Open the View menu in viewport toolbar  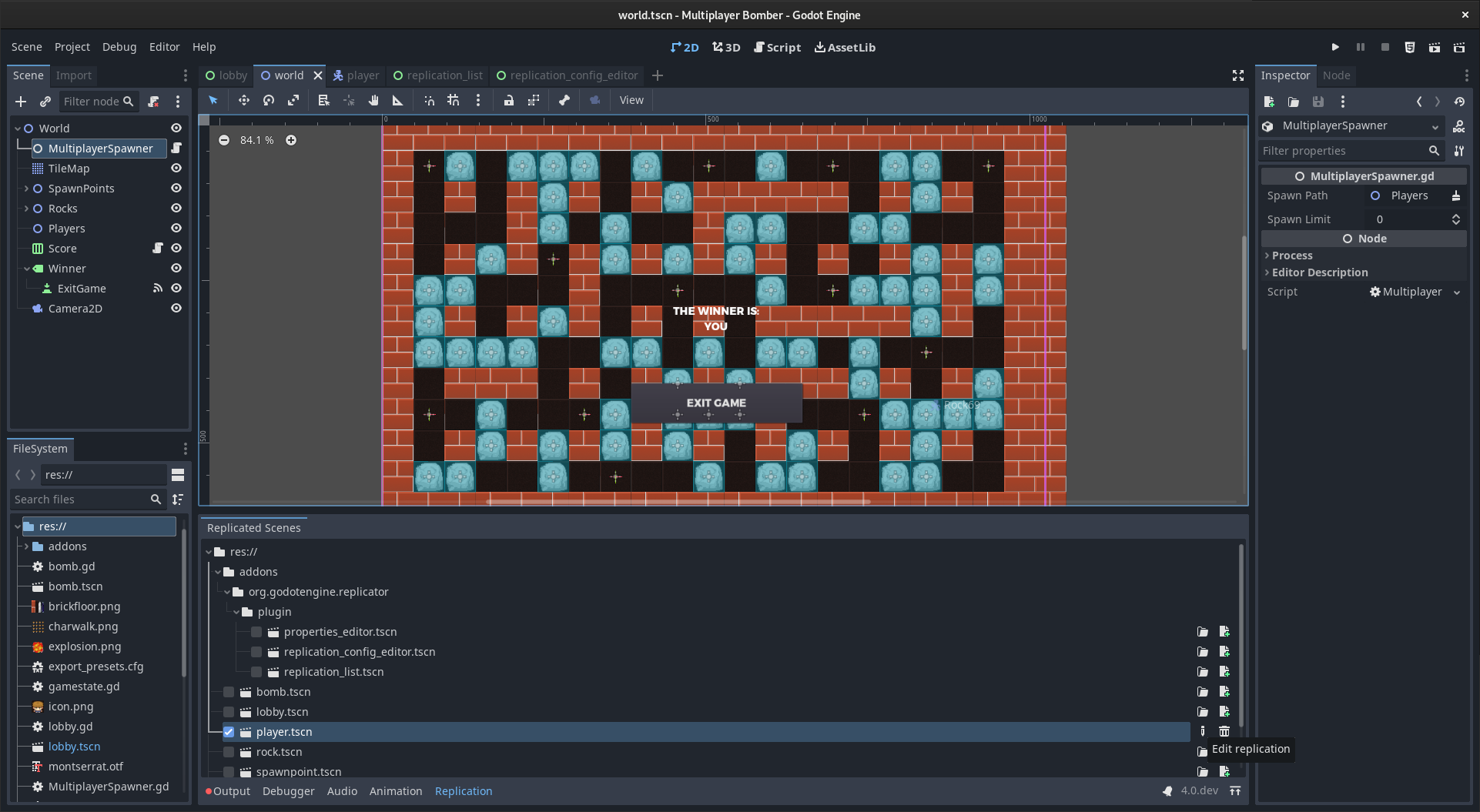click(631, 100)
